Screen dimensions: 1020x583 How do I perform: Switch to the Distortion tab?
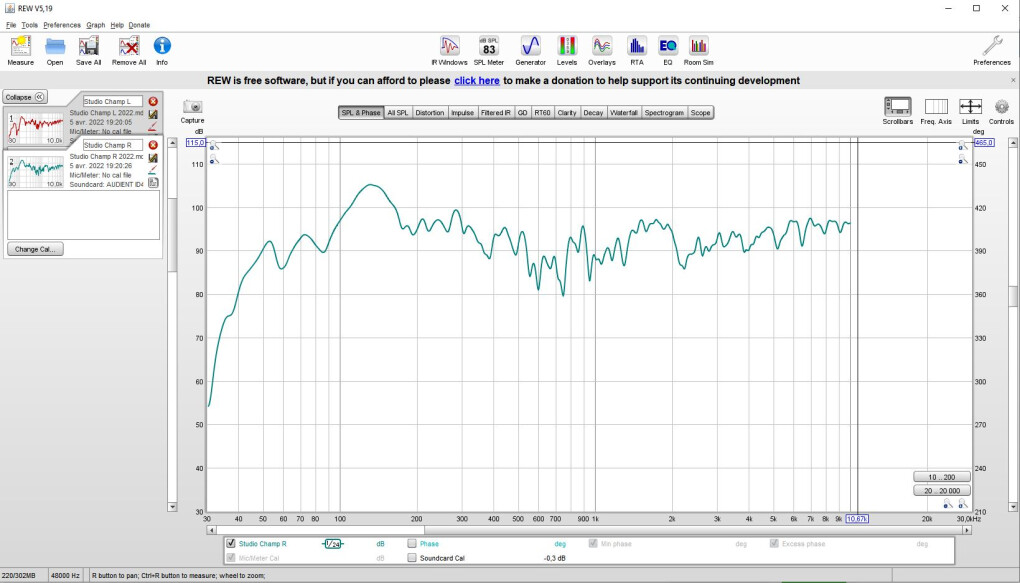(x=429, y=113)
